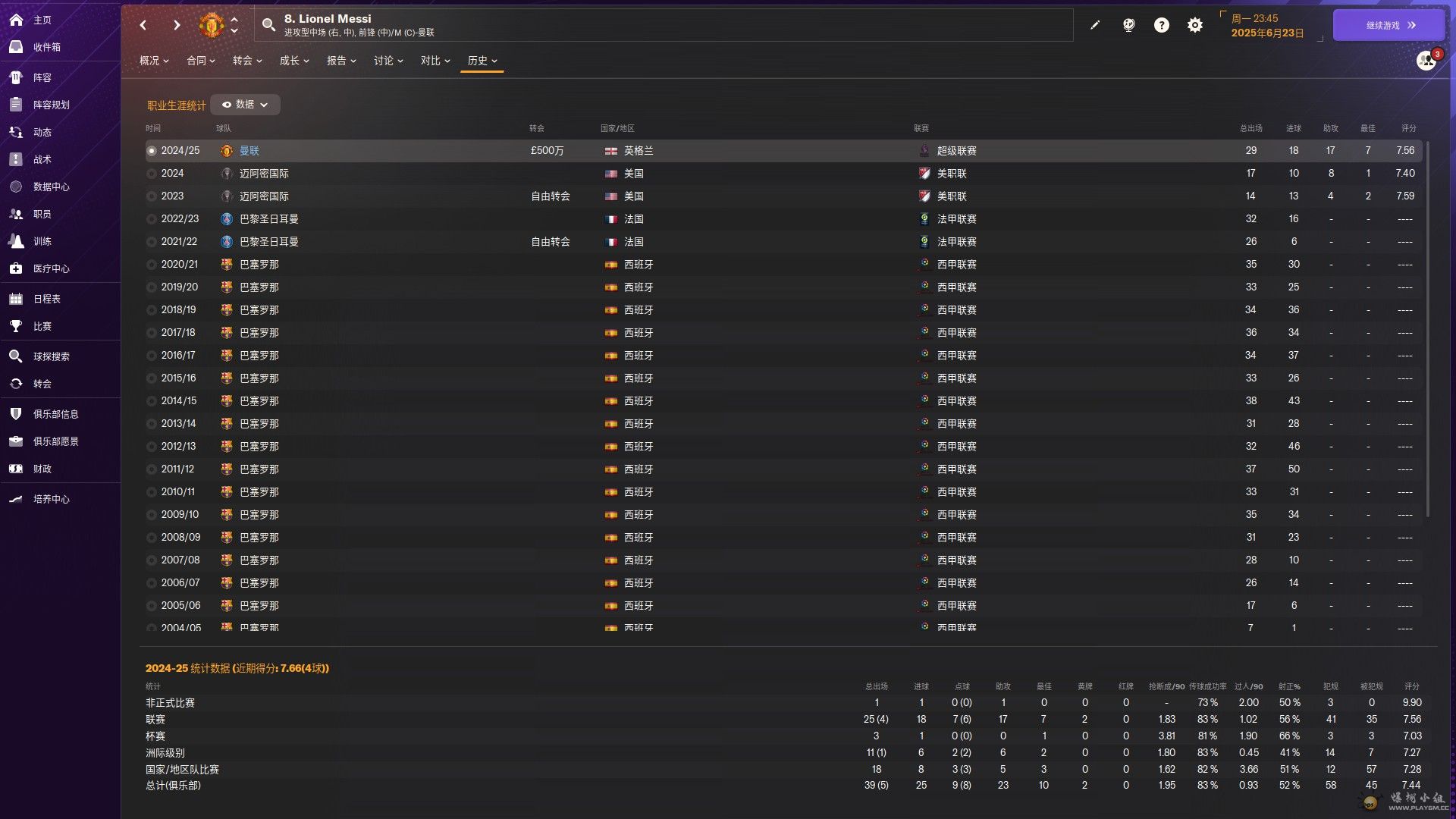This screenshot has width=1456, height=819.
Task: Open settings gear icon in top bar
Action: click(1194, 25)
